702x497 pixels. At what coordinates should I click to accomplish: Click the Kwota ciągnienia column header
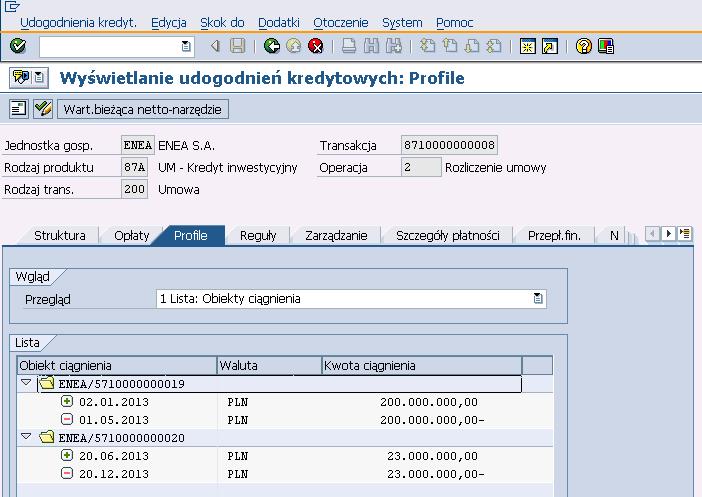pyautogui.click(x=422, y=365)
